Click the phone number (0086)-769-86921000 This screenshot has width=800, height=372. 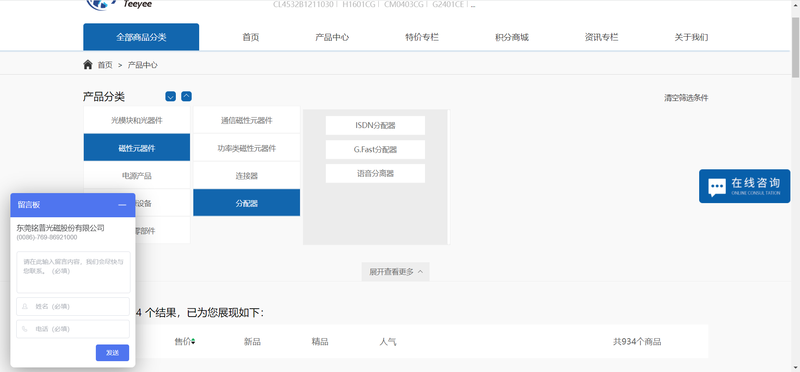pyautogui.click(x=47, y=237)
